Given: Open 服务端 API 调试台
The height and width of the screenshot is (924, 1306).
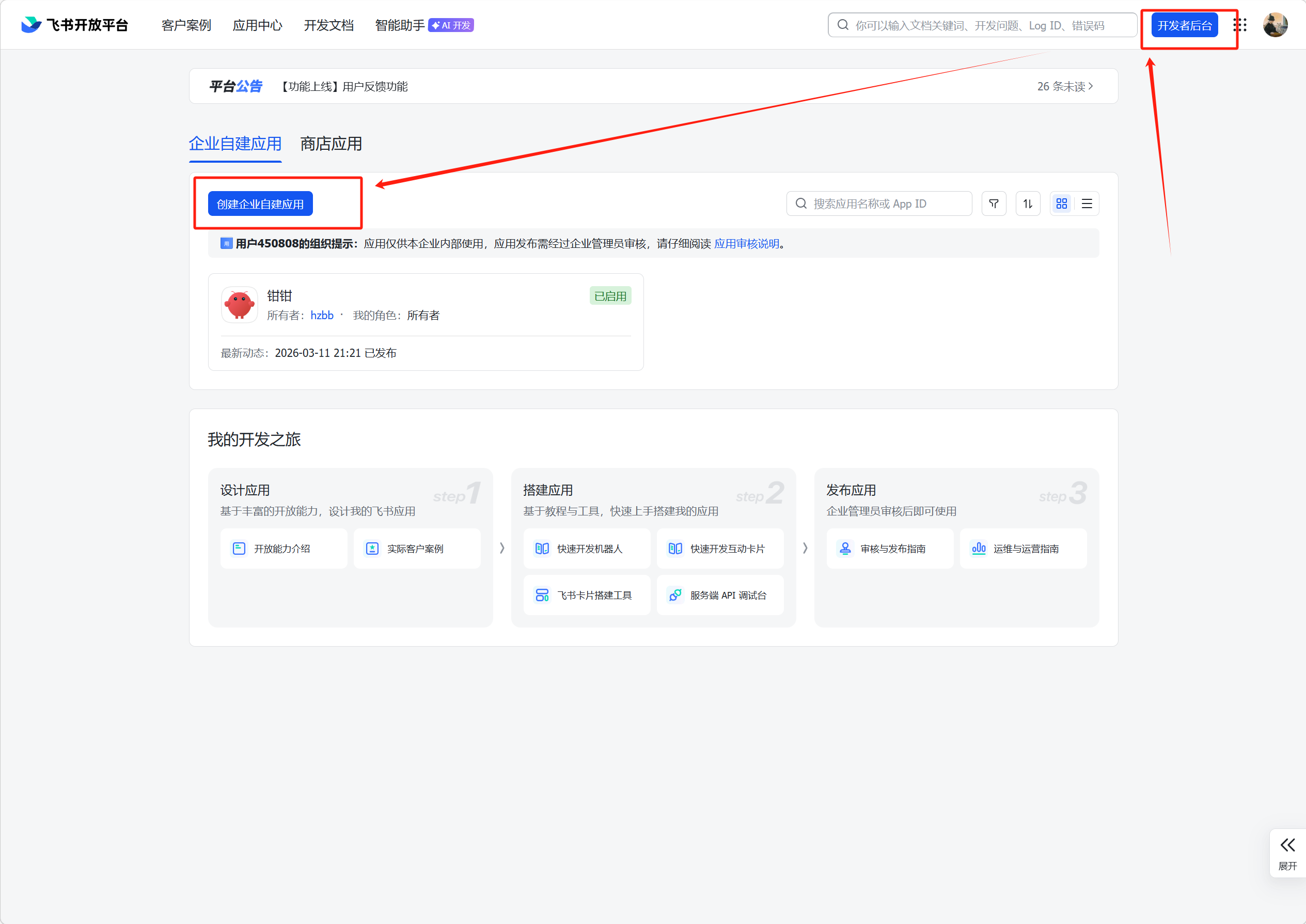Looking at the screenshot, I should click(720, 595).
